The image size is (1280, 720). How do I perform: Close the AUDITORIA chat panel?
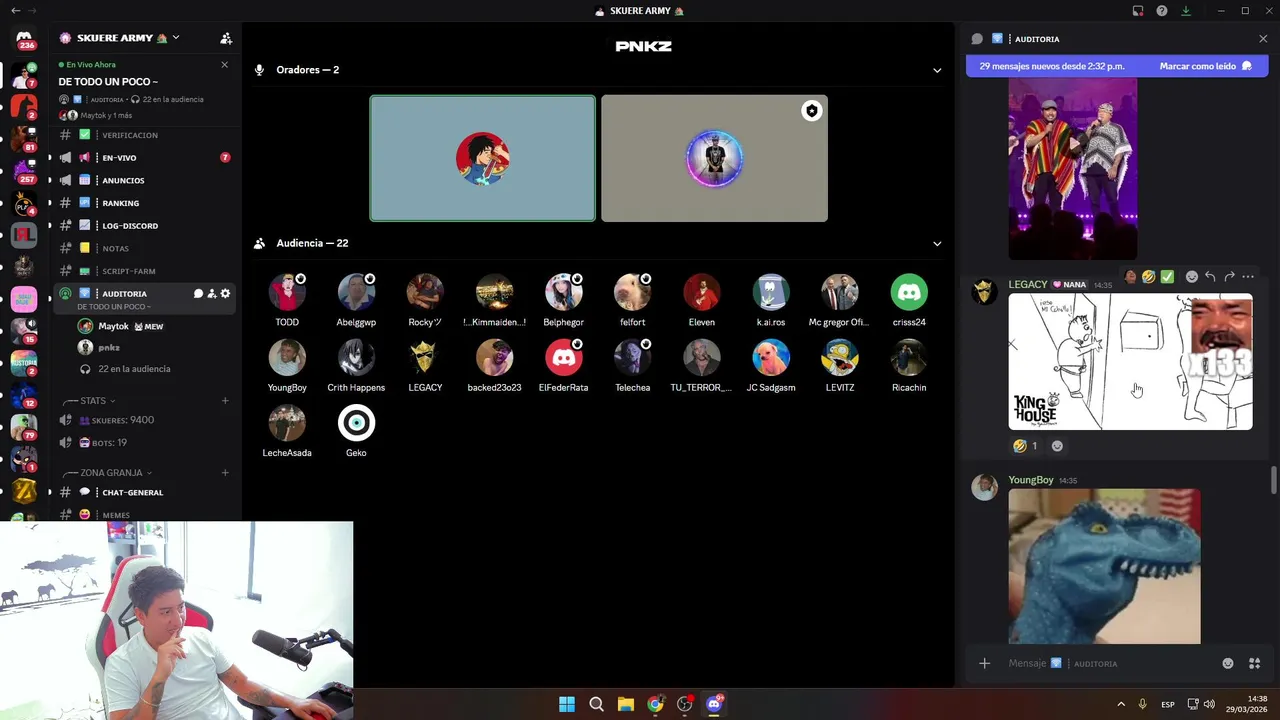pyautogui.click(x=1263, y=39)
